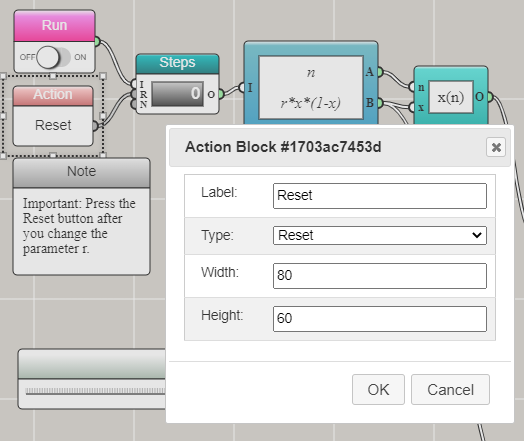Click the Reset action button block
This screenshot has height=441, width=524.
[53, 125]
